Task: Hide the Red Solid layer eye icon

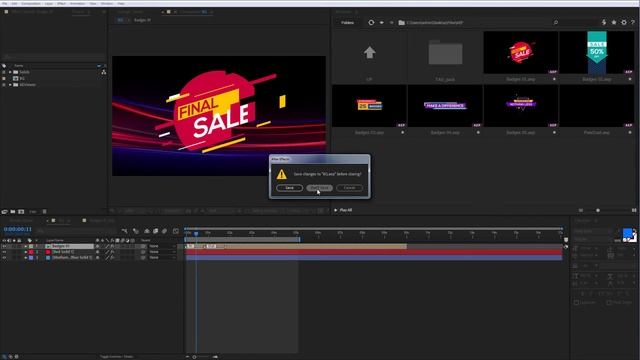Action: [x=4, y=252]
